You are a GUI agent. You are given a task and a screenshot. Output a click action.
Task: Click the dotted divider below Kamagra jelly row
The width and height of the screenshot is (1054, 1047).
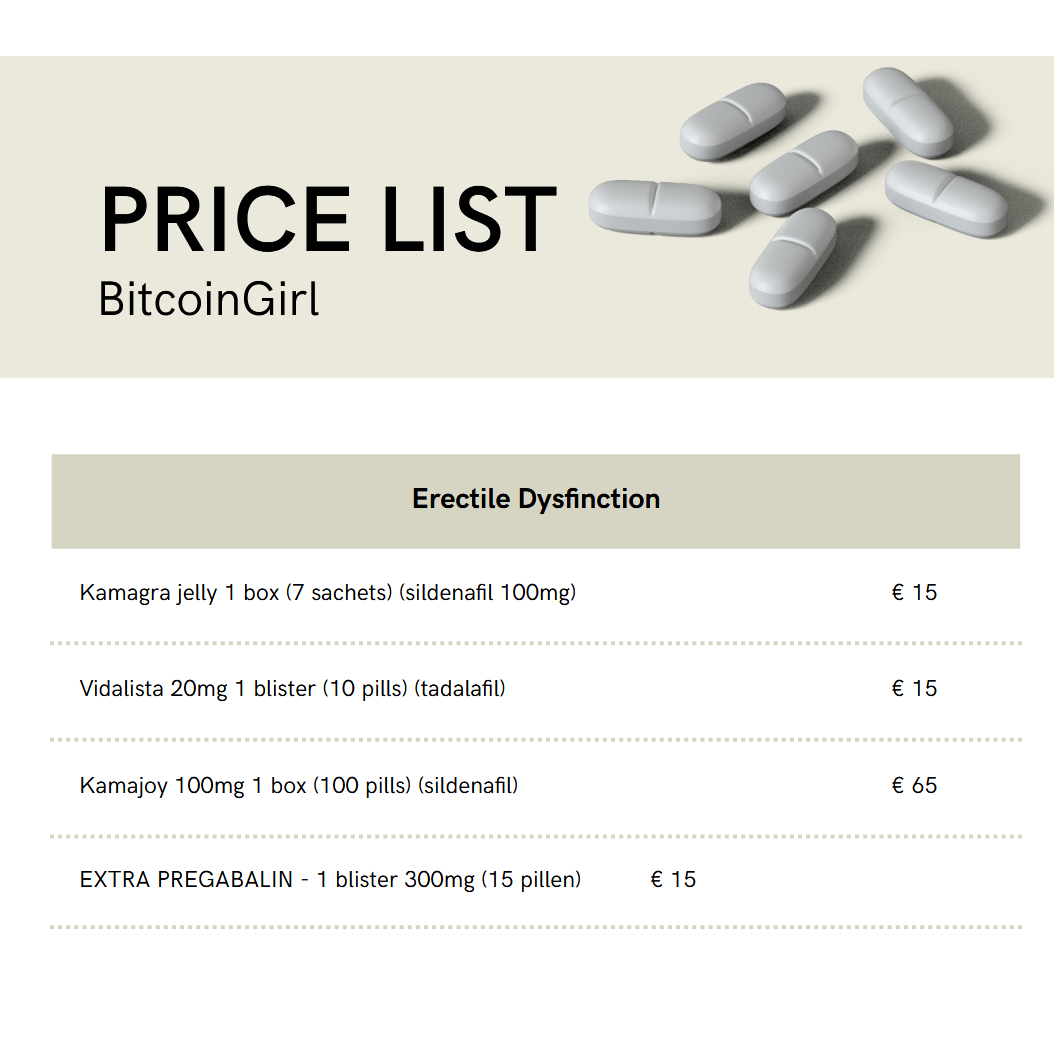536,643
